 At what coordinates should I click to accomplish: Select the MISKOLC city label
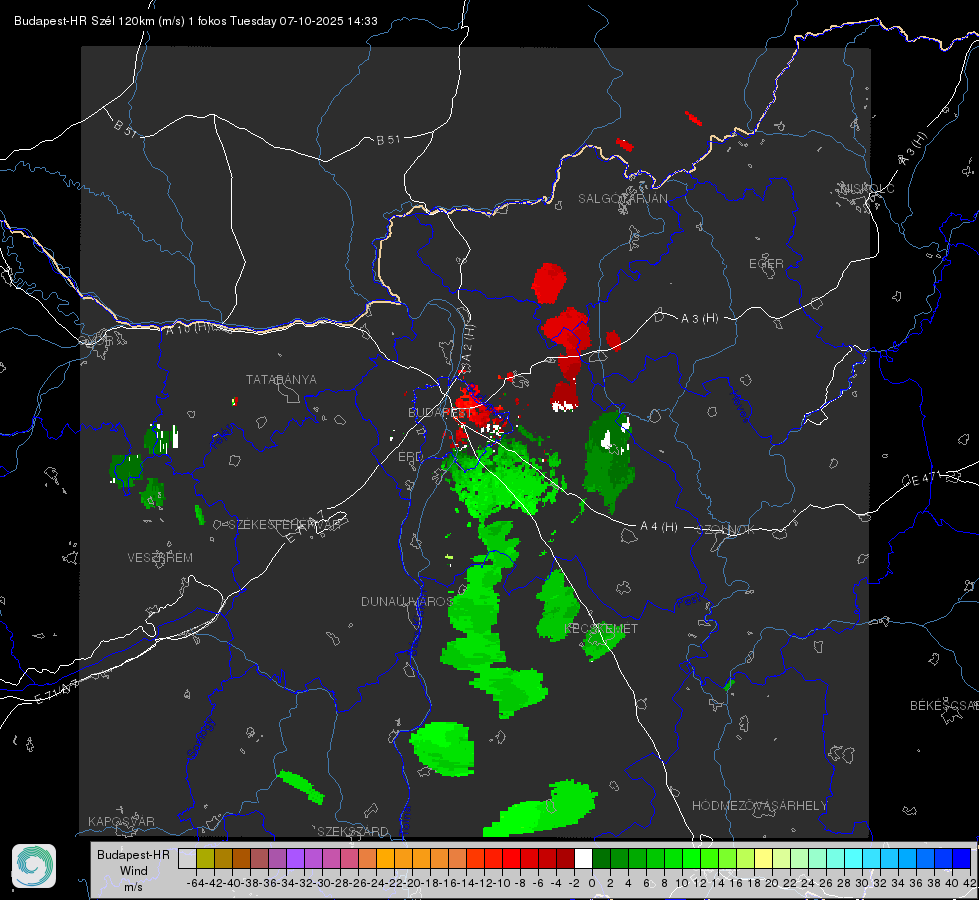(x=867, y=188)
